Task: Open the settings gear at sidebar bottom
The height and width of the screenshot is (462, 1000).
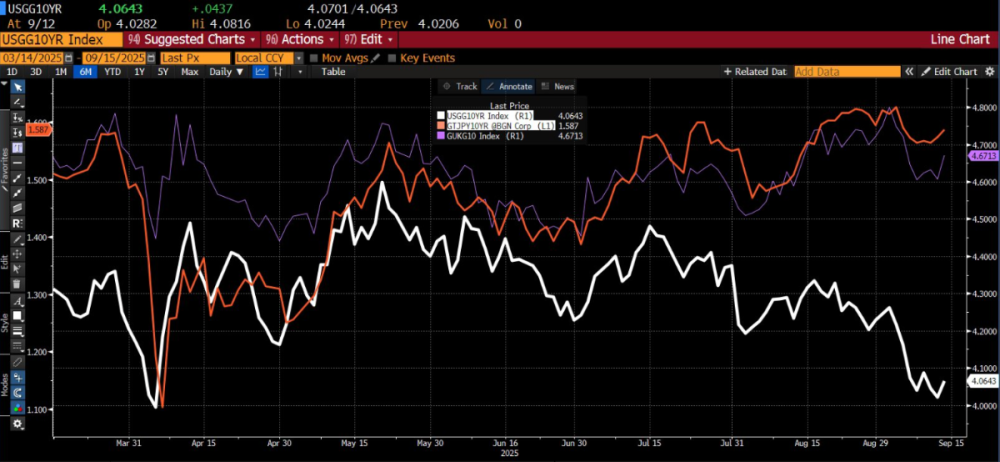Action: pyautogui.click(x=17, y=424)
